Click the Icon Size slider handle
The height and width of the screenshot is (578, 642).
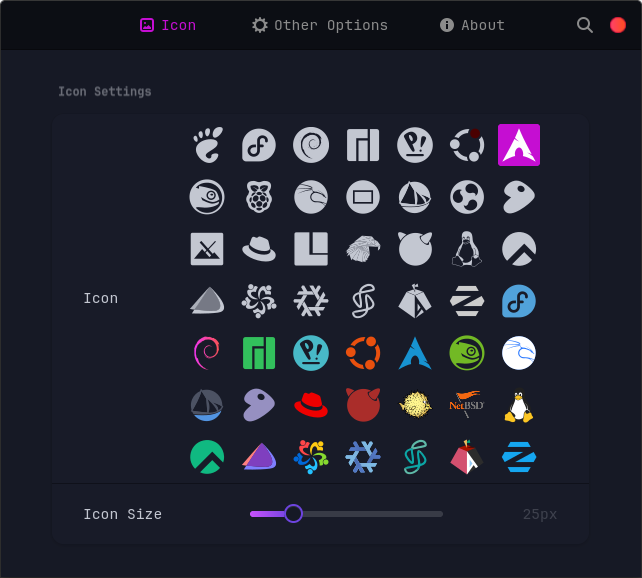tap(293, 513)
